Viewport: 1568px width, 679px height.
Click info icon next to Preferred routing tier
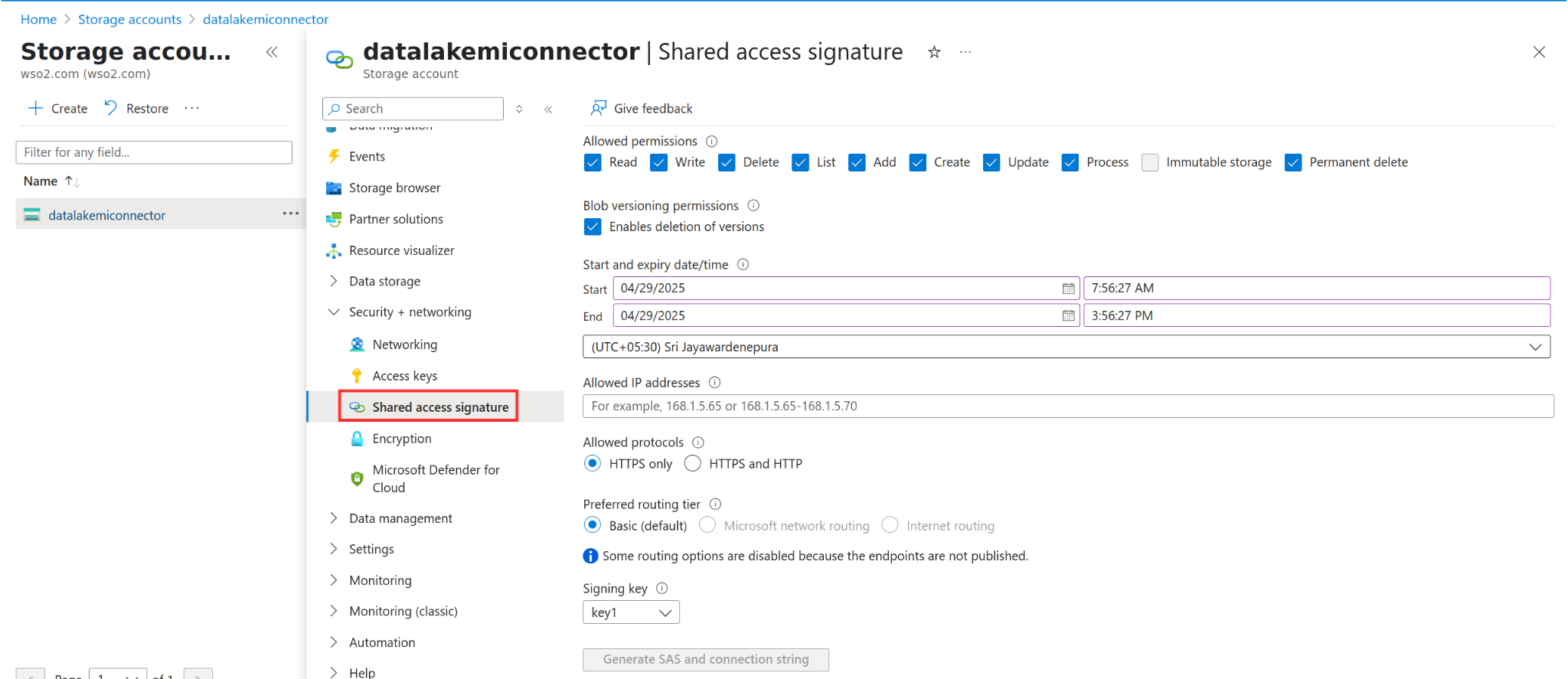pos(715,504)
